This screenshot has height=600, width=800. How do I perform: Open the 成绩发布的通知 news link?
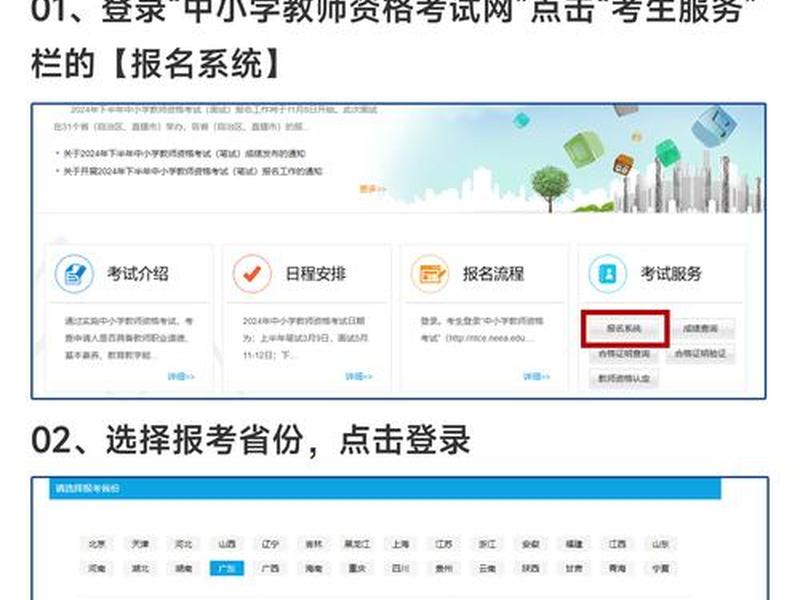point(184,154)
